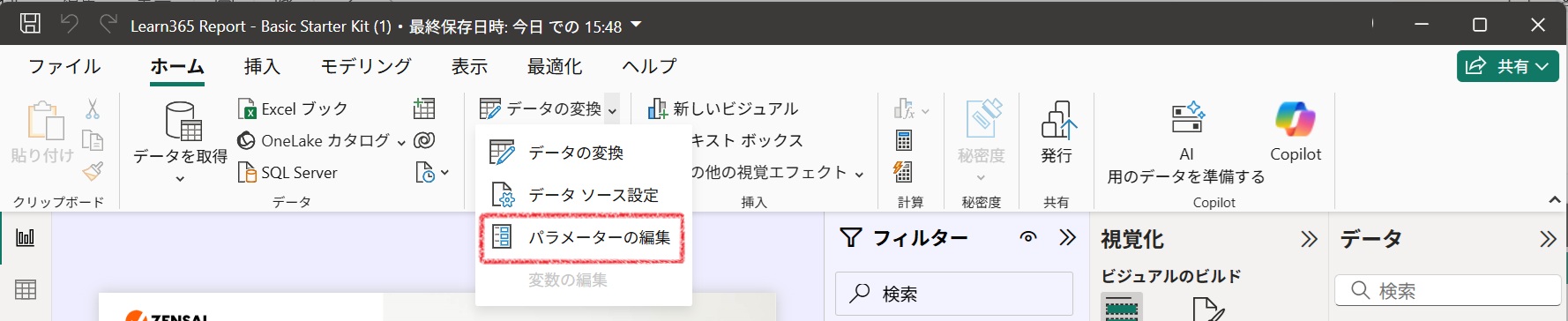
Task: Click the new column lightning calculator icon
Action: point(904,172)
